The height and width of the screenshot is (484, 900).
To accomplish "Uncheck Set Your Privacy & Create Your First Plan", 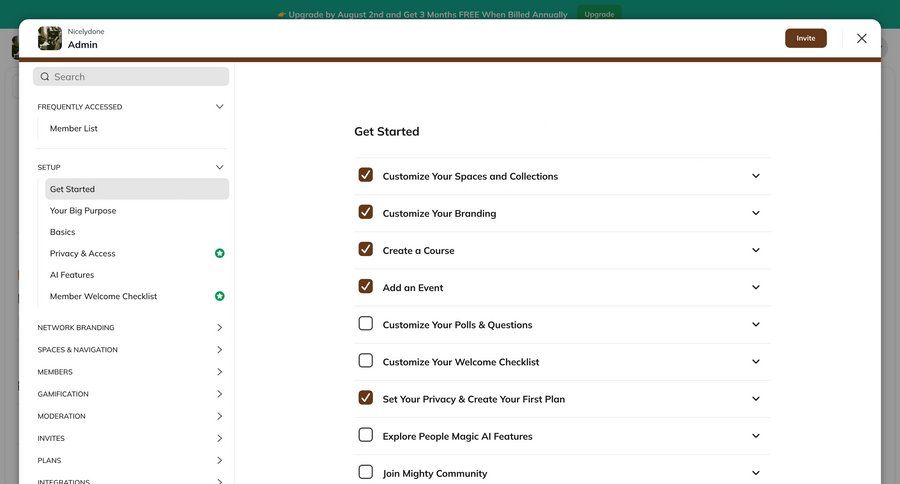I will (366, 397).
